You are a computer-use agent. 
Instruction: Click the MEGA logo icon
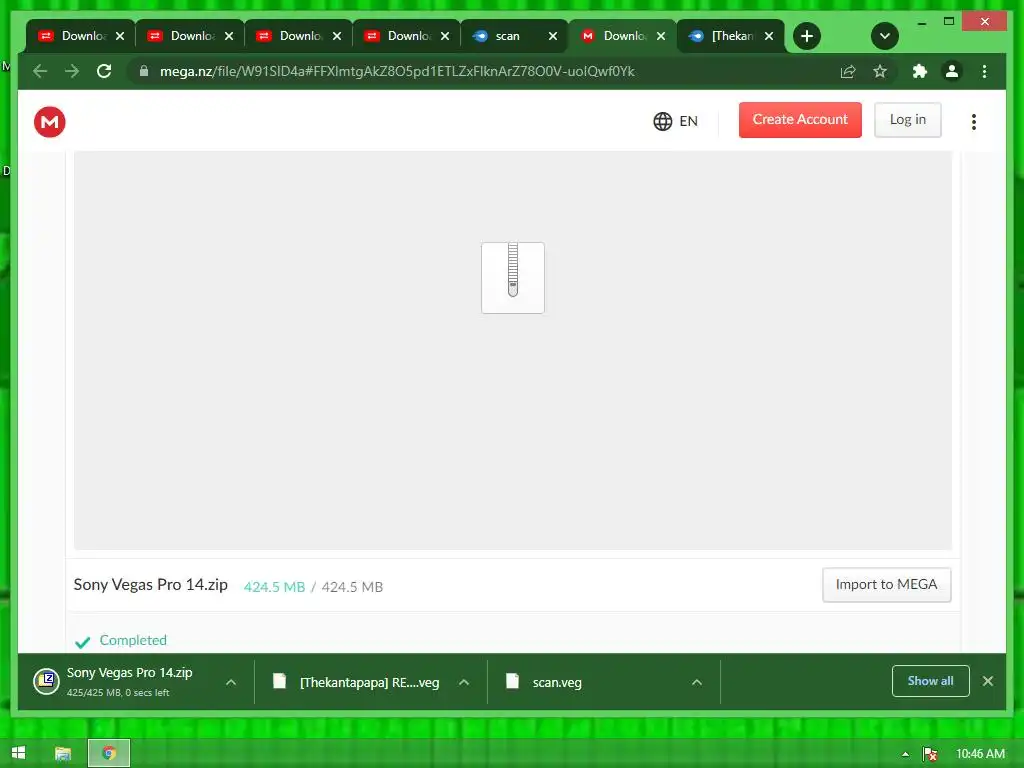coord(50,121)
